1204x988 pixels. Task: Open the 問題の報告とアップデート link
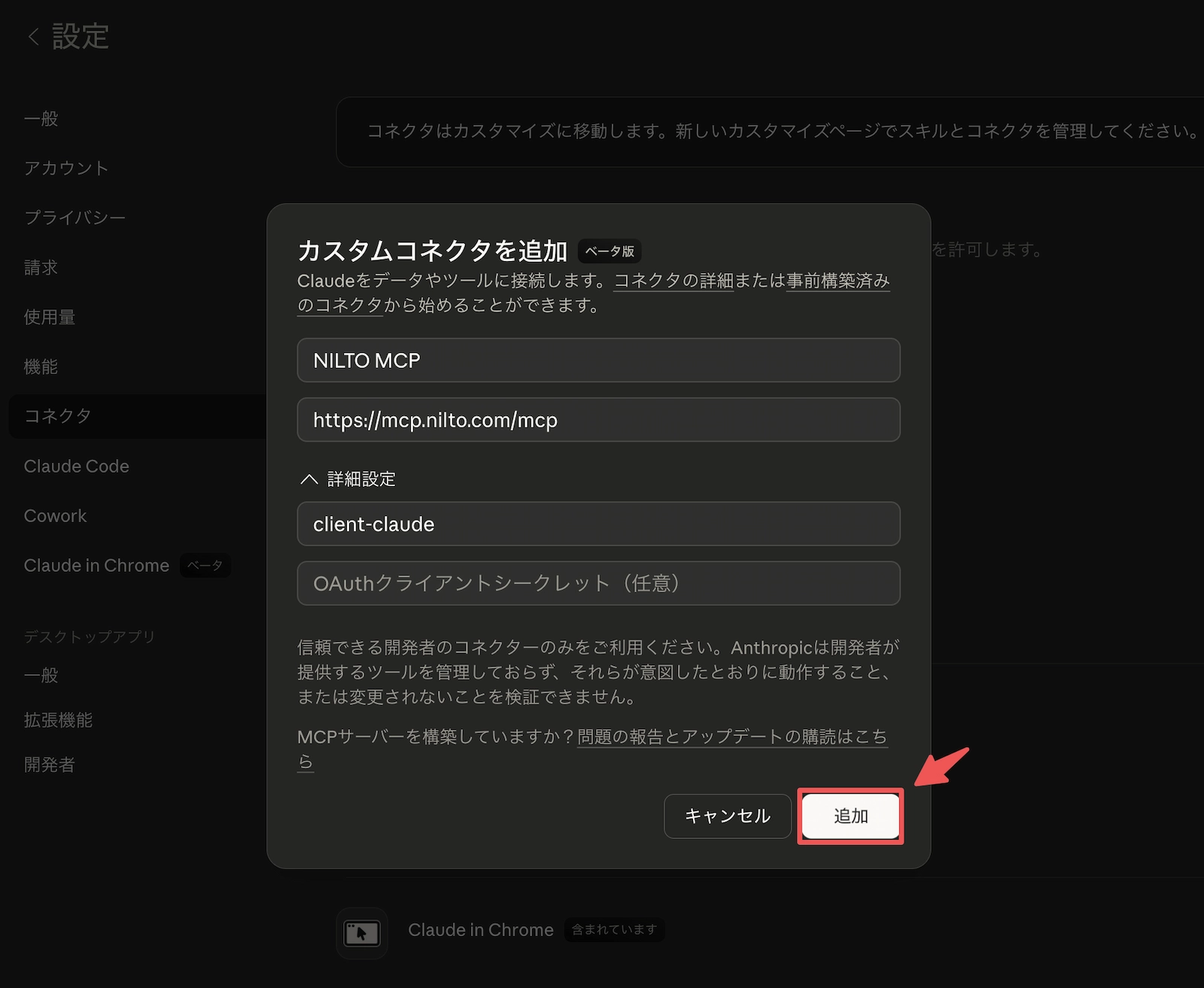pyautogui.click(x=731, y=737)
